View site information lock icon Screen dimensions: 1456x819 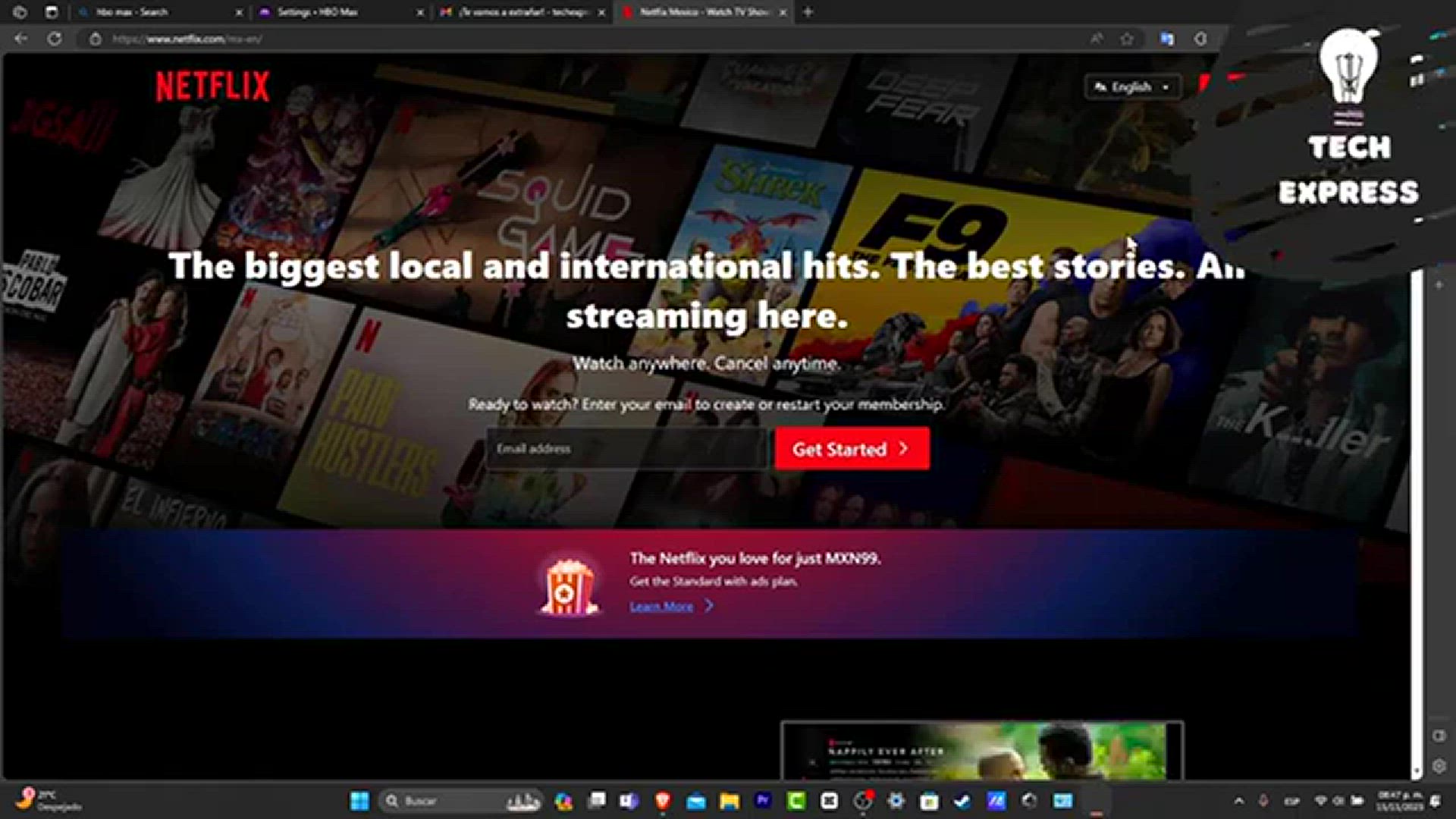coord(95,39)
